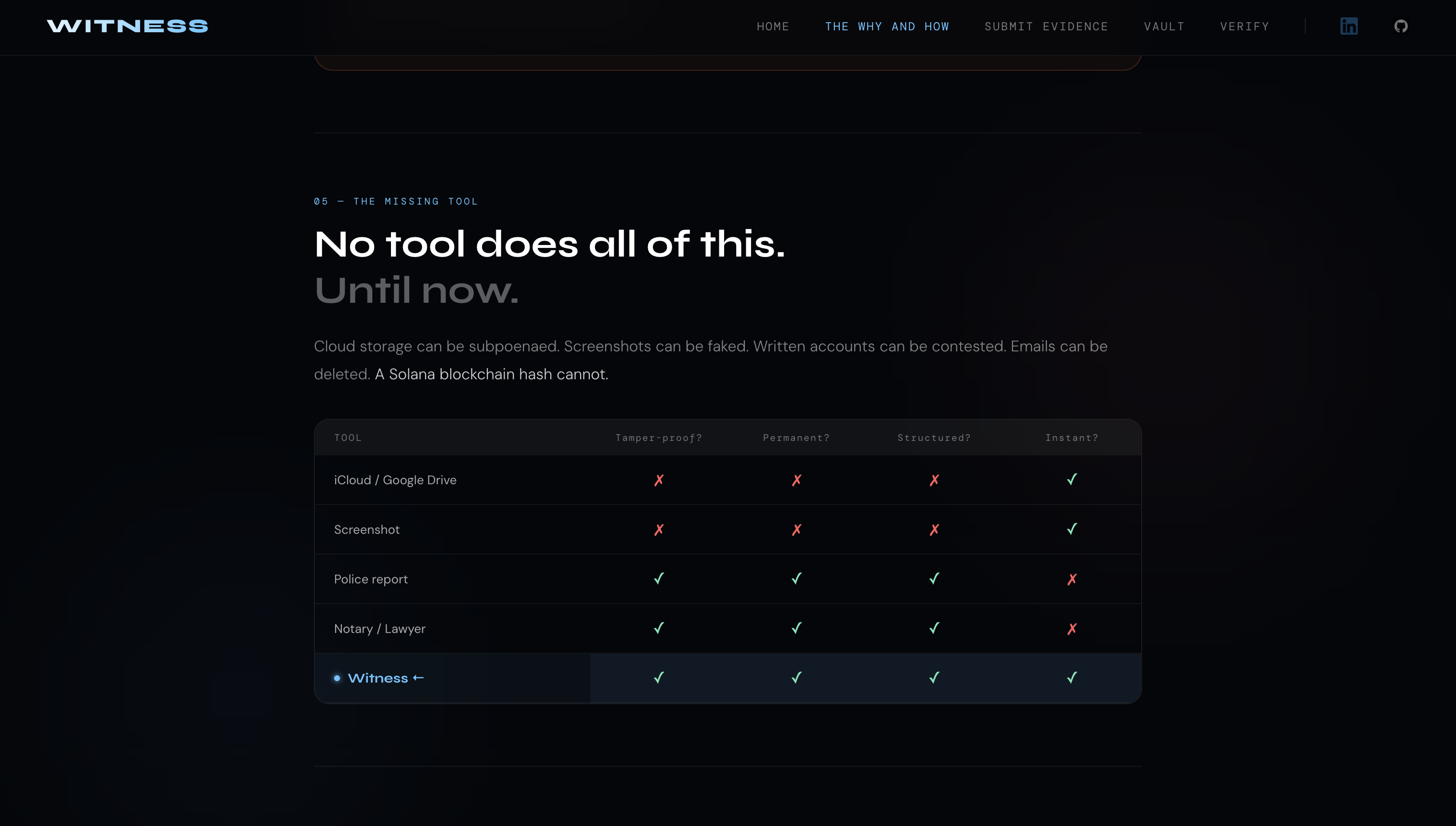The height and width of the screenshot is (826, 1456).
Task: Go to the Home nav item
Action: pyautogui.click(x=773, y=26)
